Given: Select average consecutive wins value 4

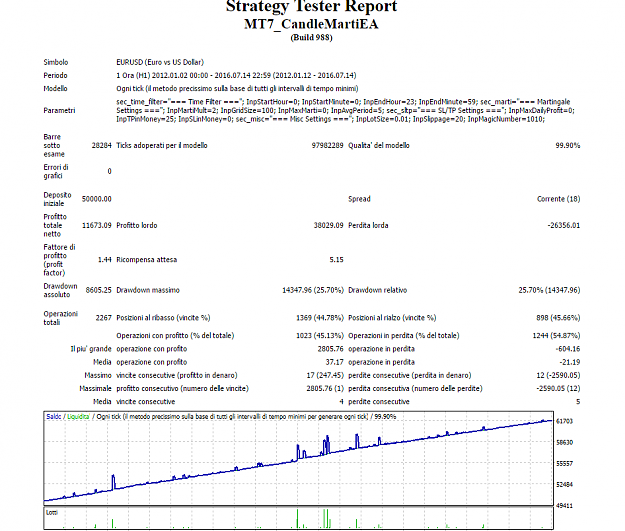Looking at the screenshot, I should coord(341,401).
